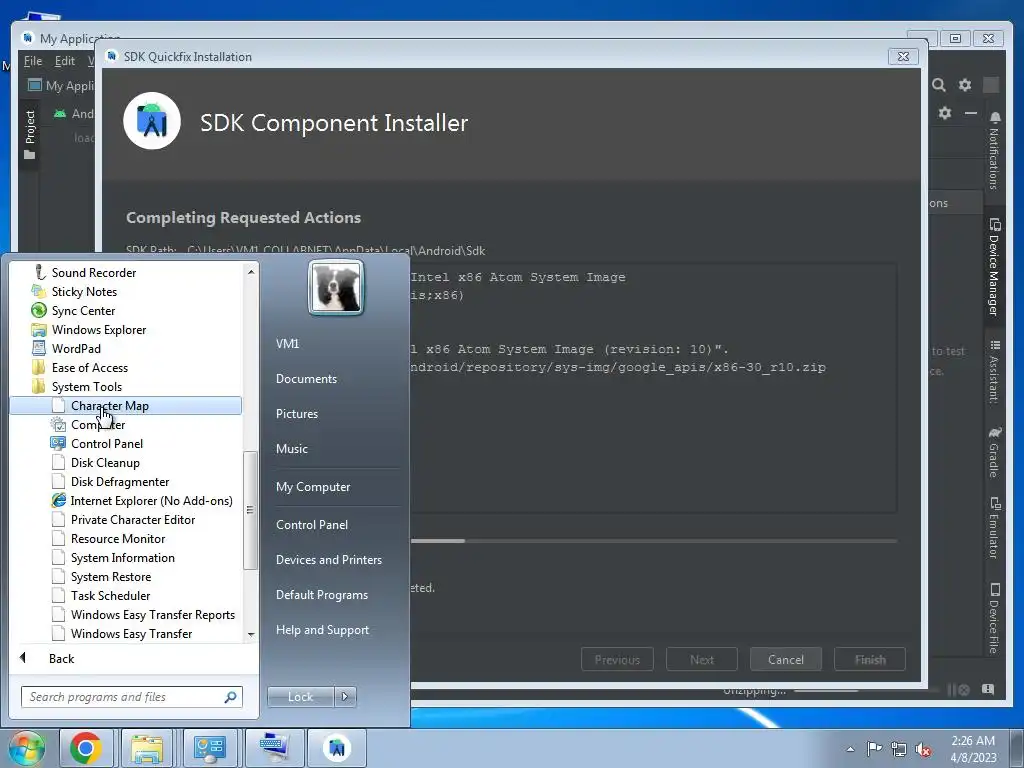Hide the Device Manager panel with minus icon
1024x768 pixels.
click(x=971, y=113)
